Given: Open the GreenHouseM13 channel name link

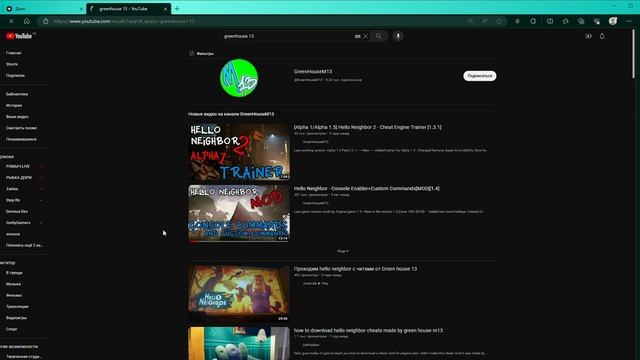Looking at the screenshot, I should tap(313, 71).
